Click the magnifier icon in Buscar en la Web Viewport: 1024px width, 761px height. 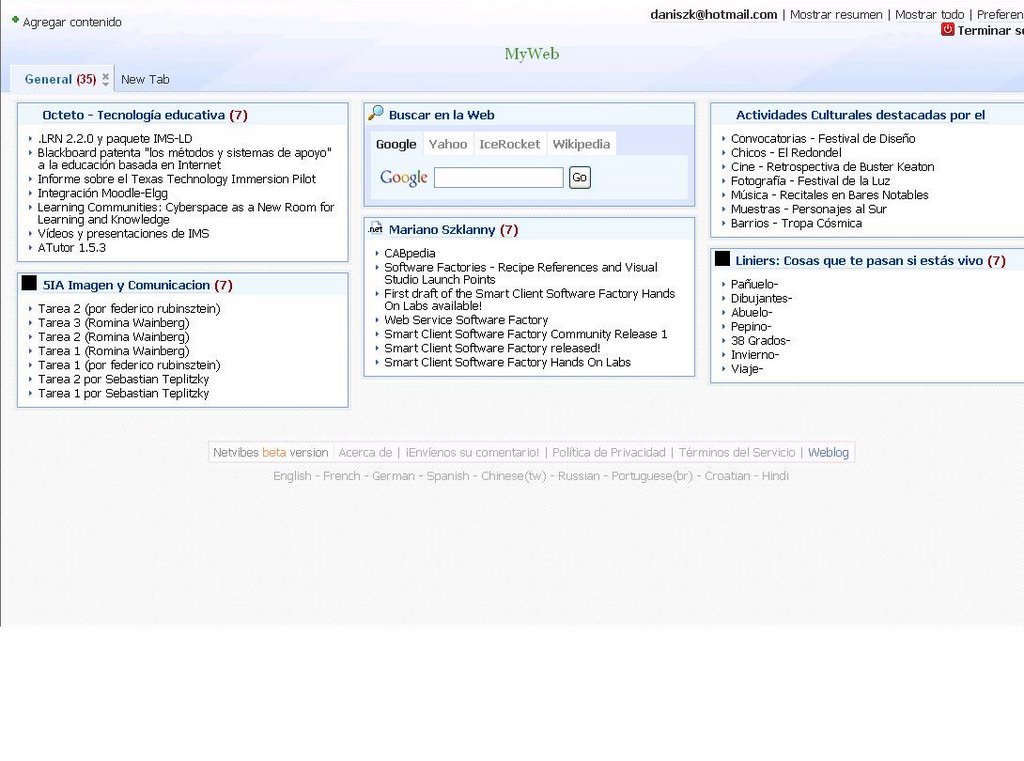(376, 113)
